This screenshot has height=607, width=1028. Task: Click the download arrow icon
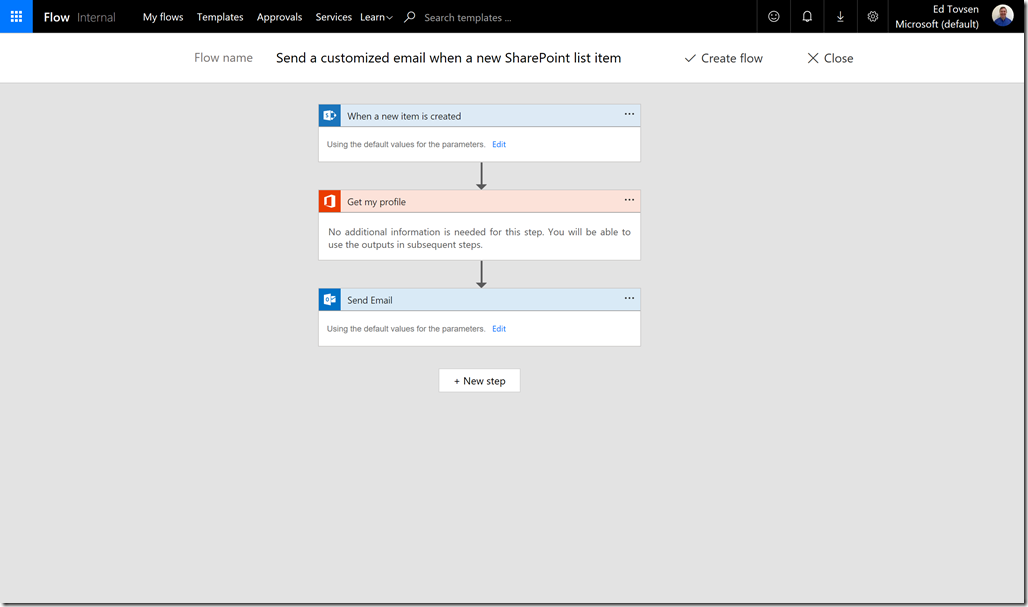[x=840, y=16]
